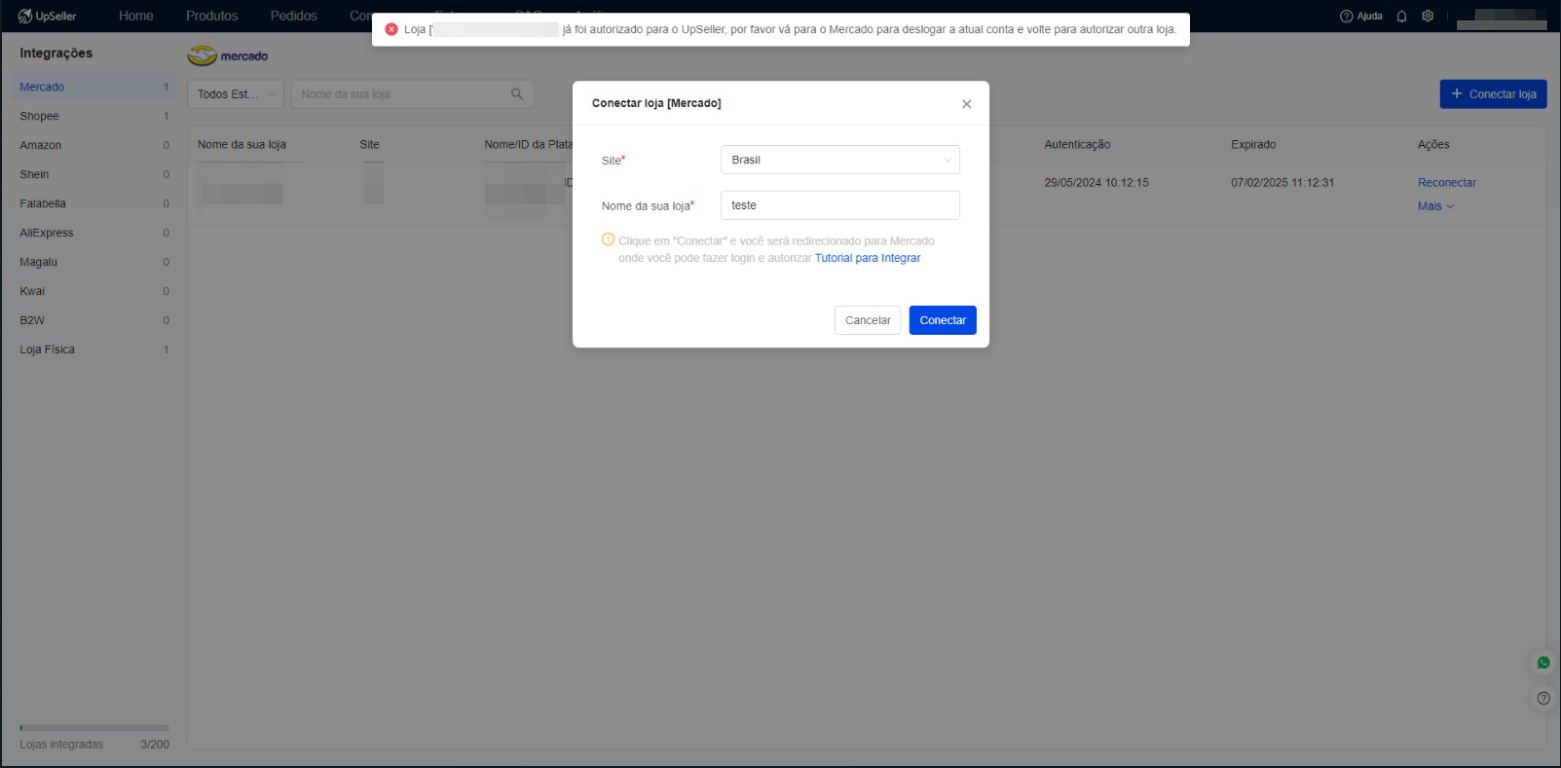Viewport: 1561px width, 768px height.
Task: Open the Todos Est... status filter dropdown
Action: [x=236, y=94]
